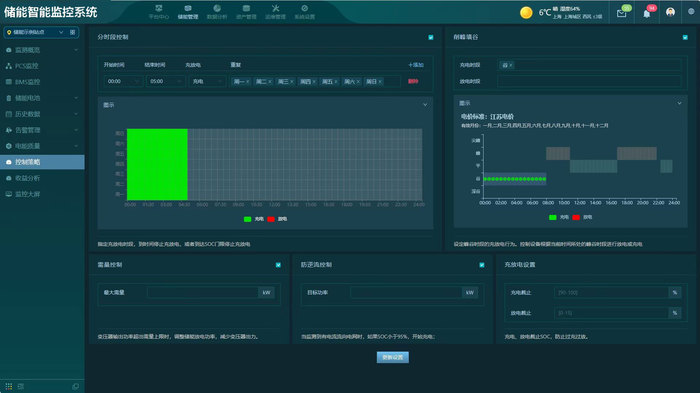
Task: Click the gear icon at header far right
Action: click(691, 12)
